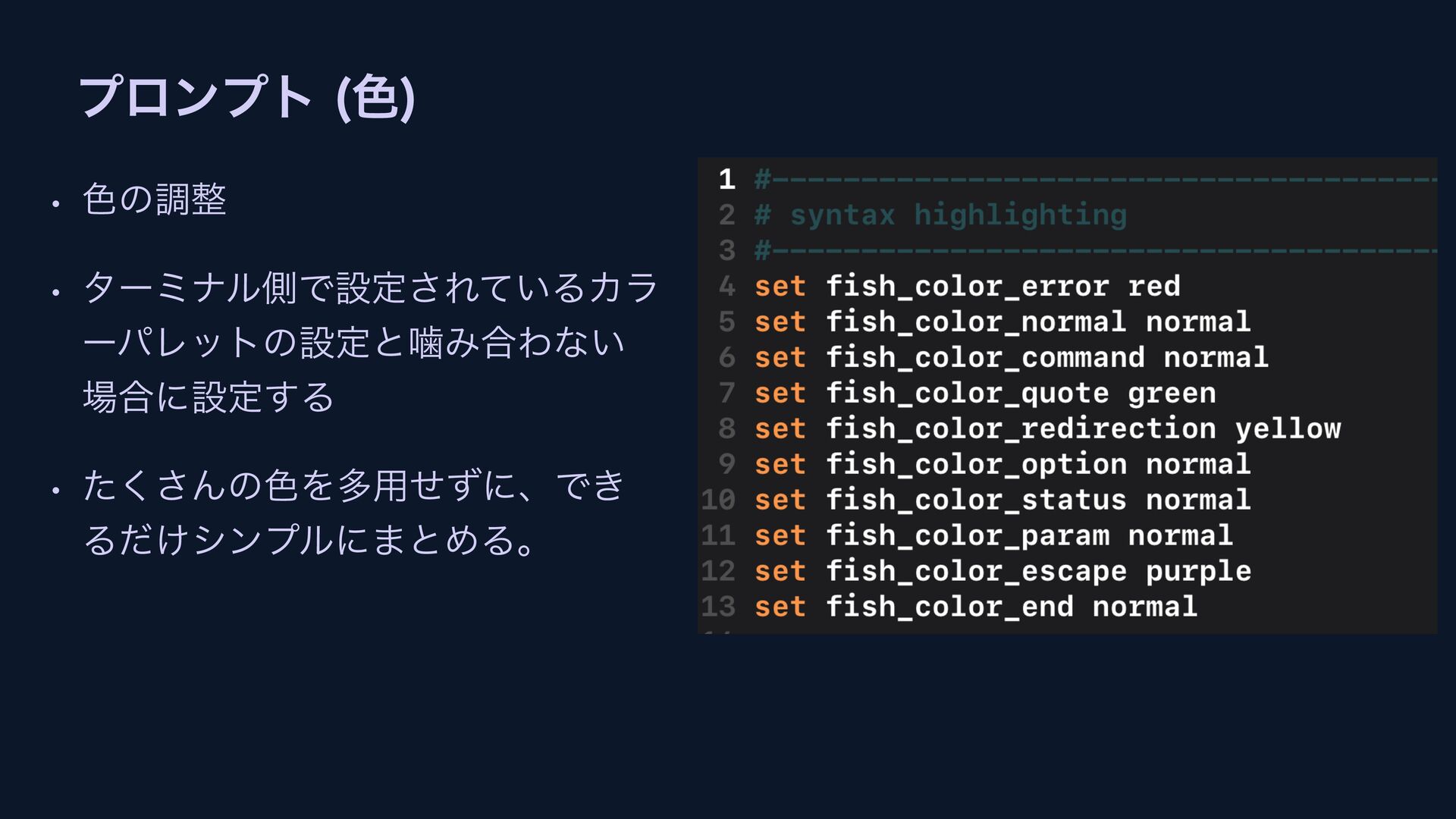Click the syntax highlighting comment line
Viewport: 1456px width, 819px height.
[957, 215]
